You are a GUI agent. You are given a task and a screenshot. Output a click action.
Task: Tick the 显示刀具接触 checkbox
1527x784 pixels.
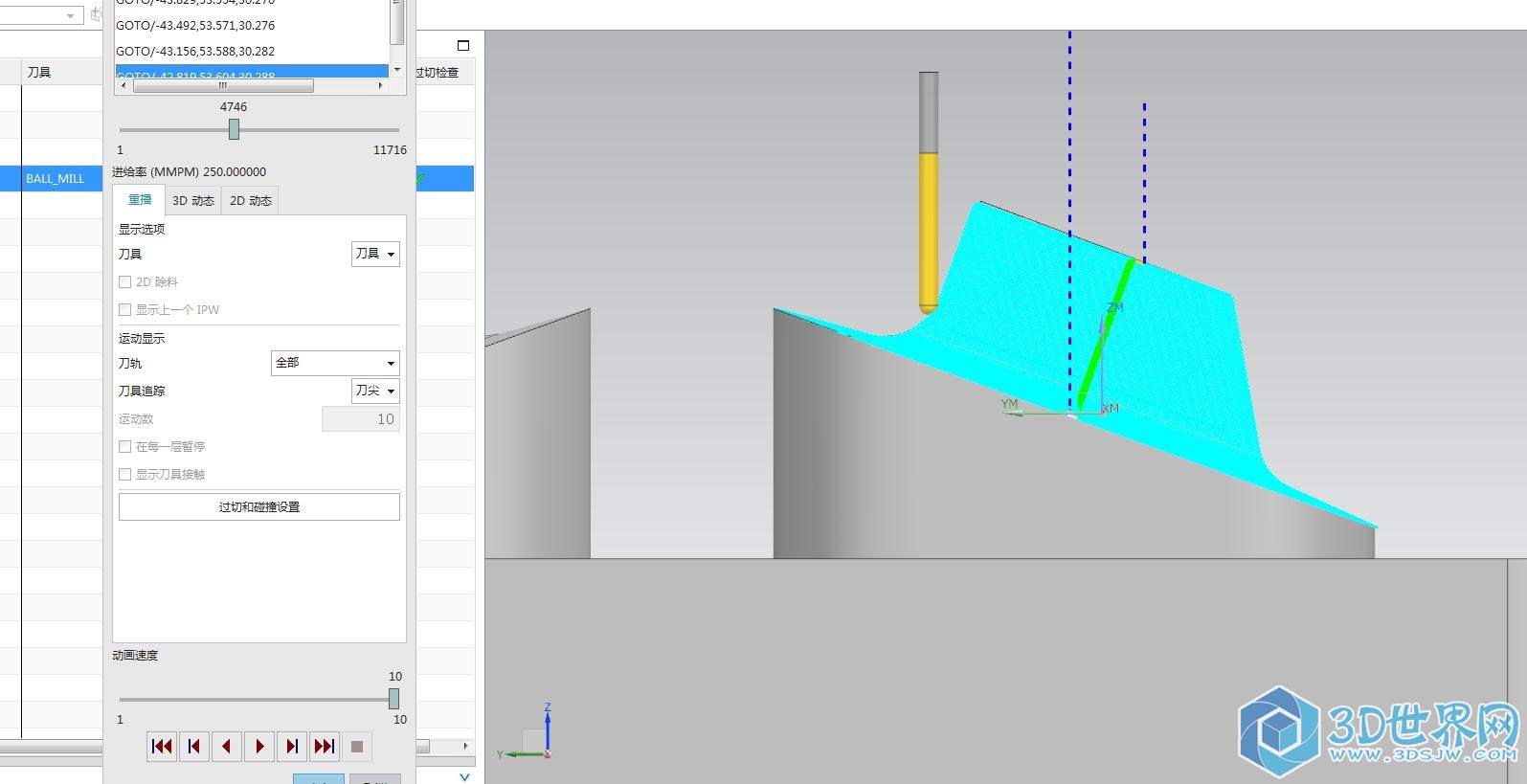click(x=125, y=475)
